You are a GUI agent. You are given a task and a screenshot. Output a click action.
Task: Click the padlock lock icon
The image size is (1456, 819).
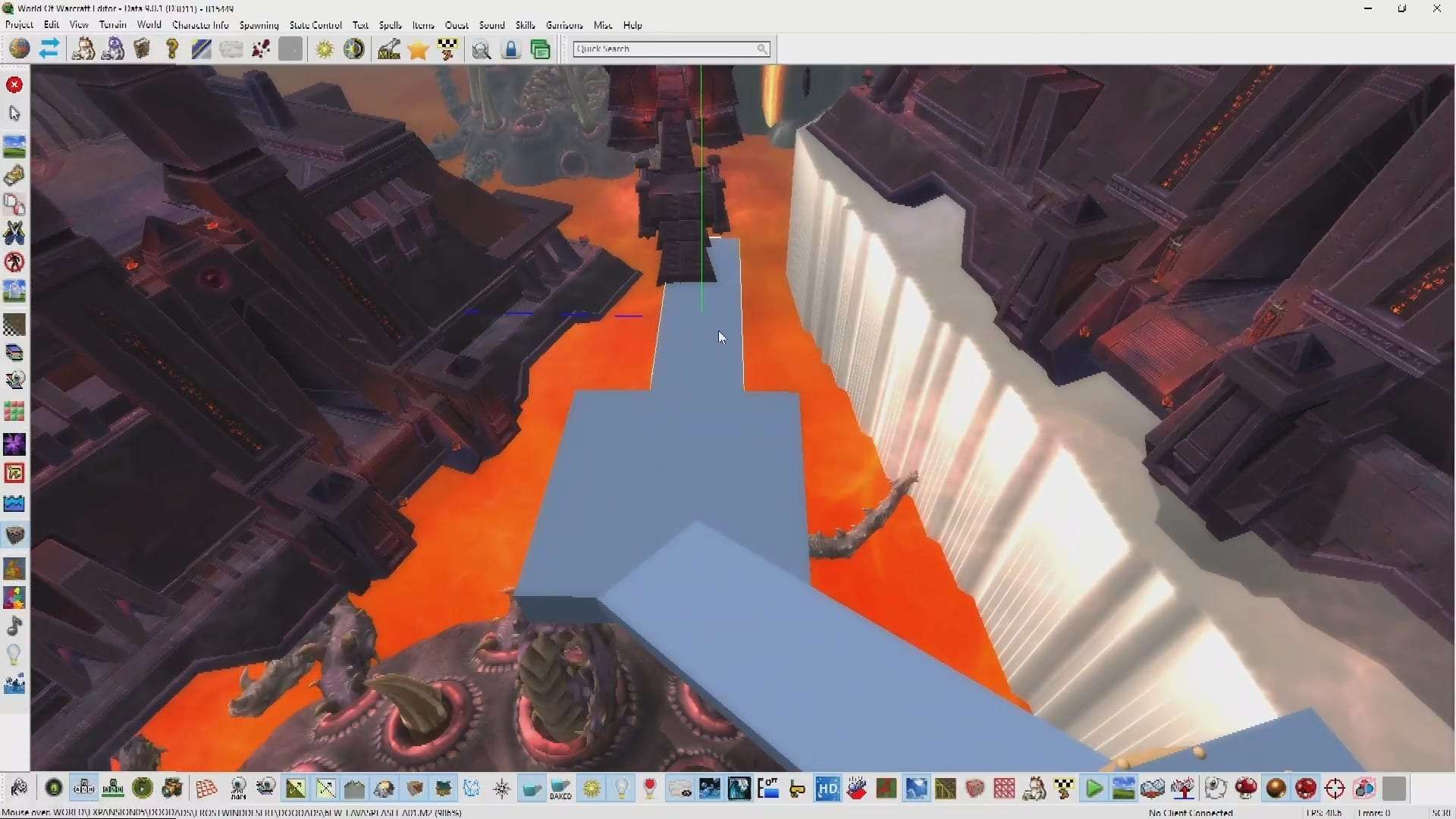pyautogui.click(x=511, y=49)
